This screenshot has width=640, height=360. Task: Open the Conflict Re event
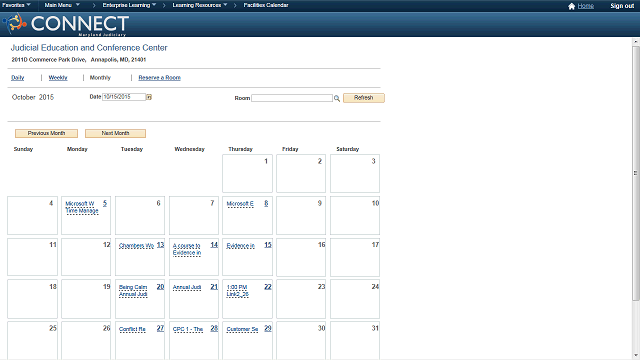point(132,329)
